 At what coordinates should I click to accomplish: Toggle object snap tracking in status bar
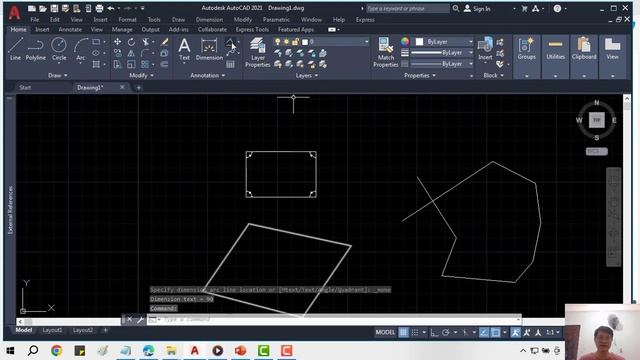click(484, 332)
